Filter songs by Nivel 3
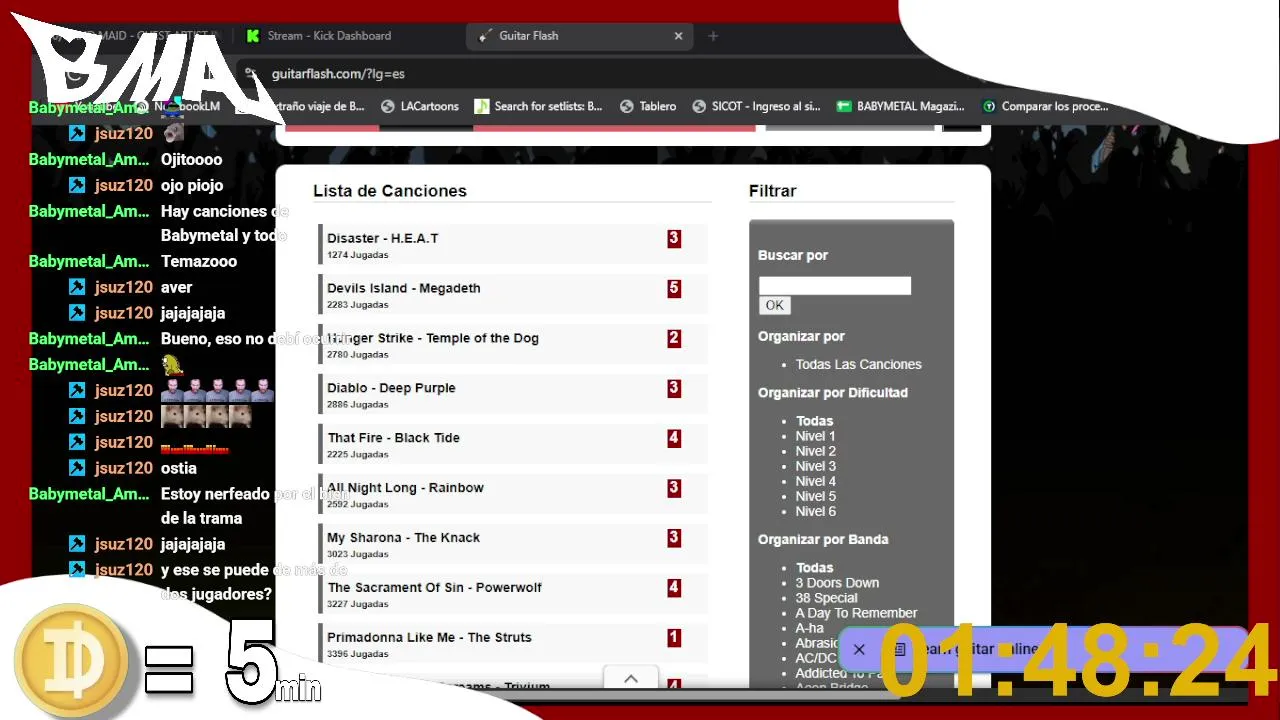This screenshot has width=1280, height=720. coord(816,466)
